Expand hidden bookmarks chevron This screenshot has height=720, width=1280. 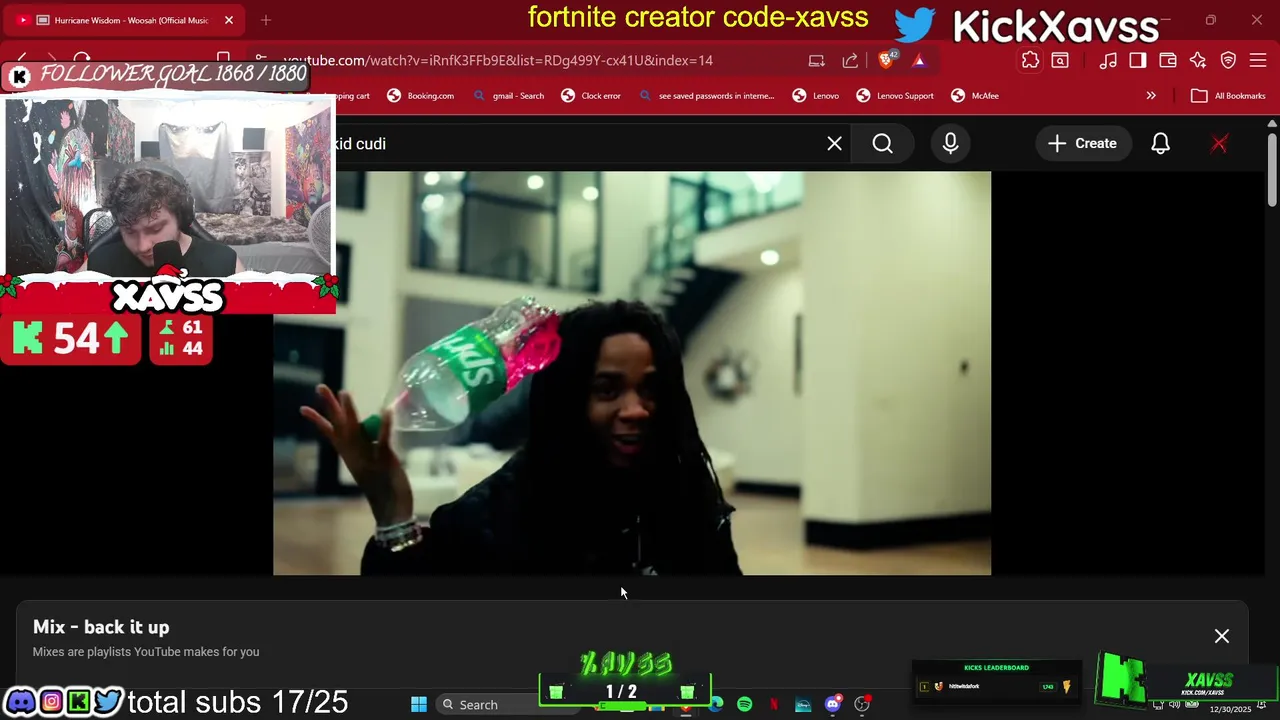pyautogui.click(x=1151, y=96)
